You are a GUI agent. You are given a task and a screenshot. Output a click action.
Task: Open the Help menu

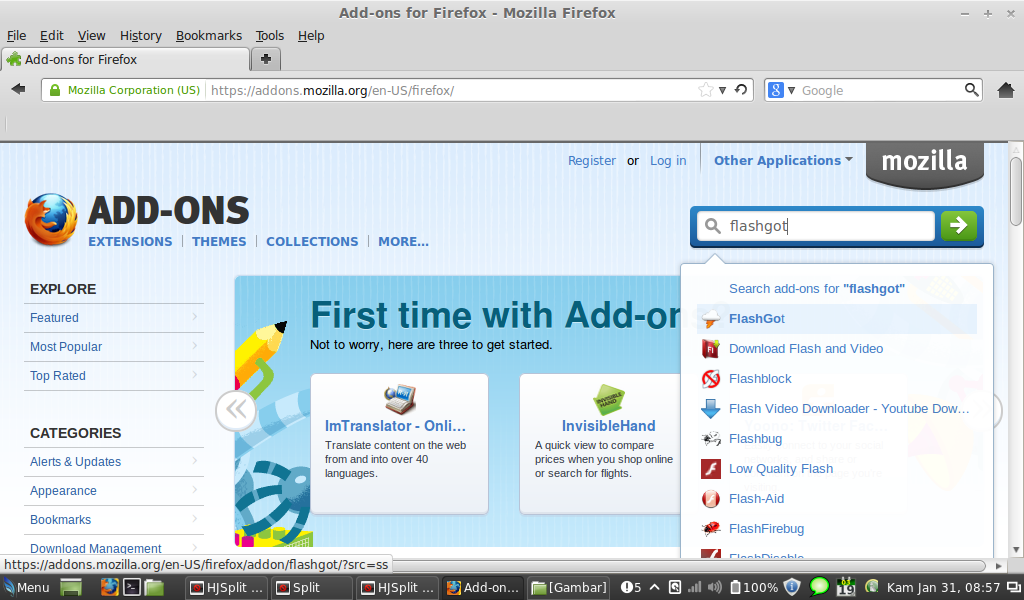tap(311, 35)
